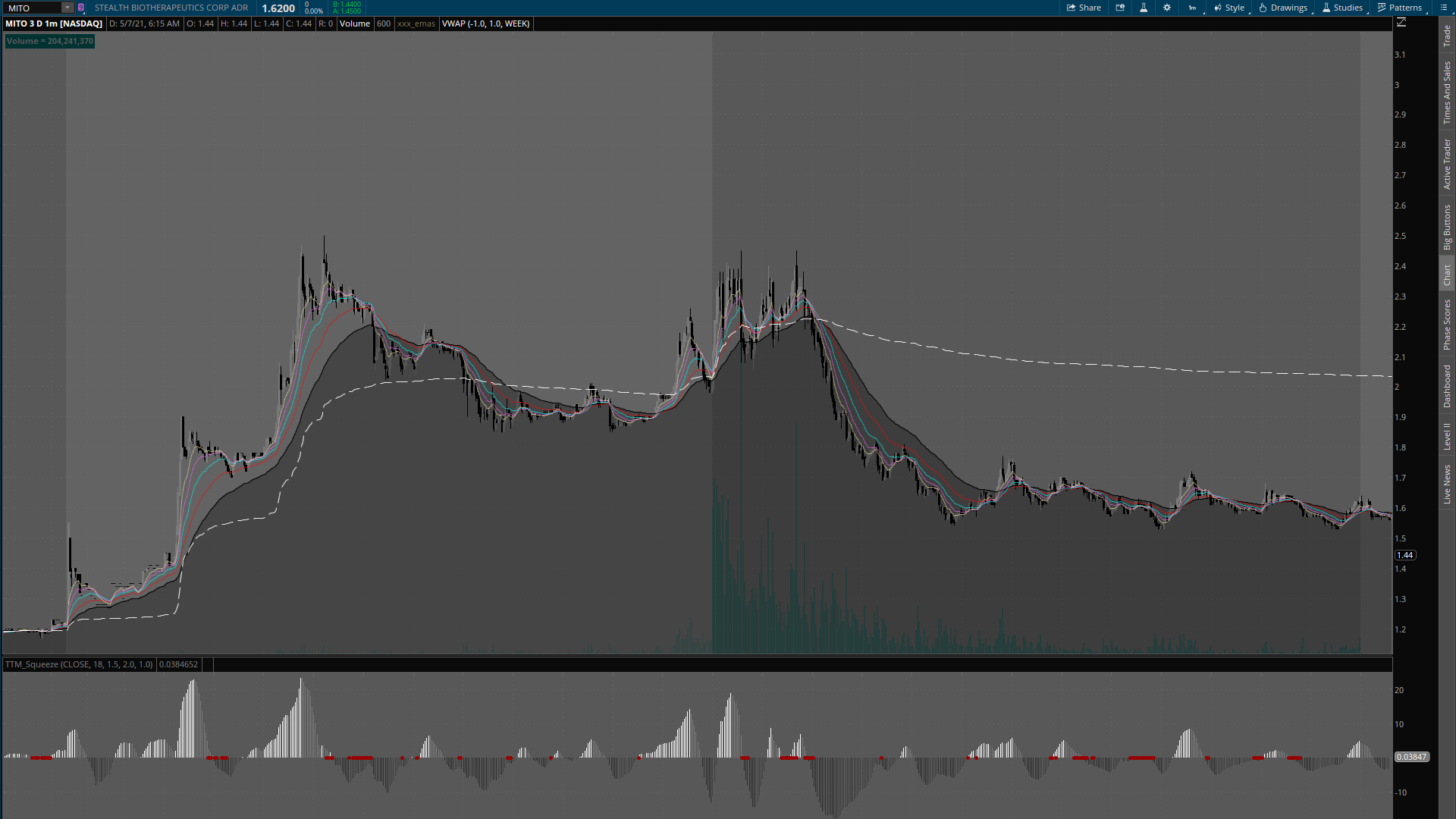The image size is (1456, 819).
Task: Click the MITO symbol input field
Action: tap(32, 8)
